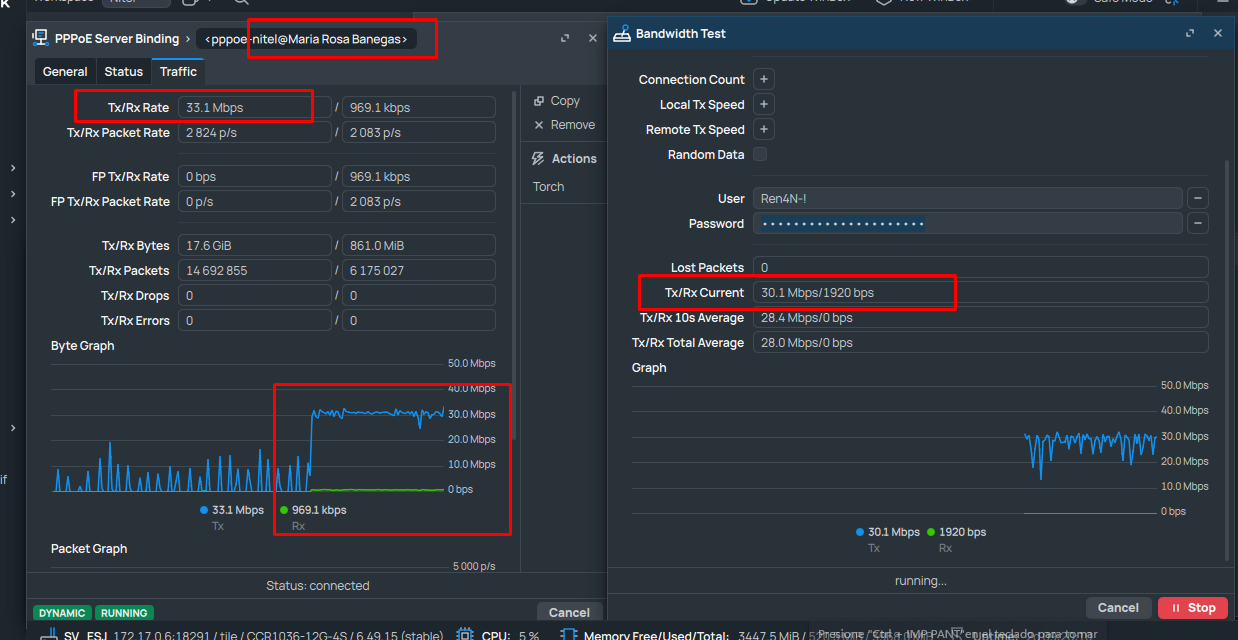This screenshot has height=640, width=1238.
Task: Click the Rx green legend dot in Byte Graph
Action: (284, 510)
